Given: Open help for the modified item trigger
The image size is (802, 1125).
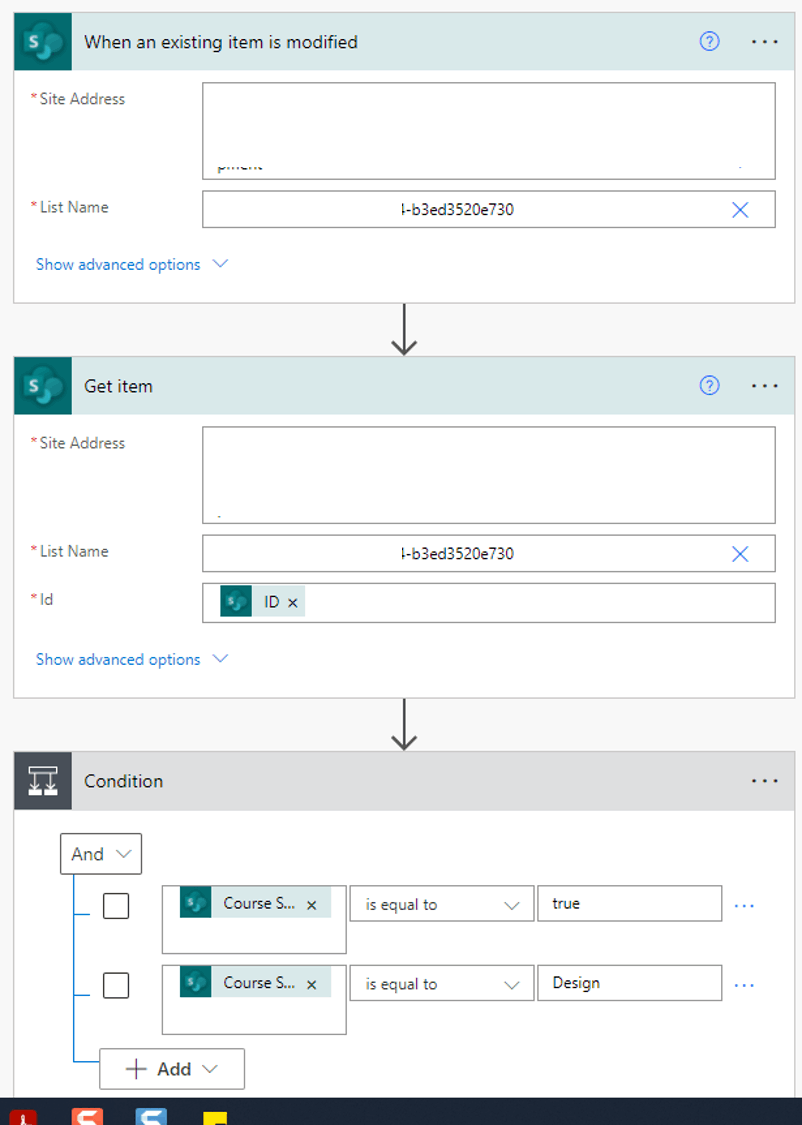Looking at the screenshot, I should pyautogui.click(x=709, y=42).
